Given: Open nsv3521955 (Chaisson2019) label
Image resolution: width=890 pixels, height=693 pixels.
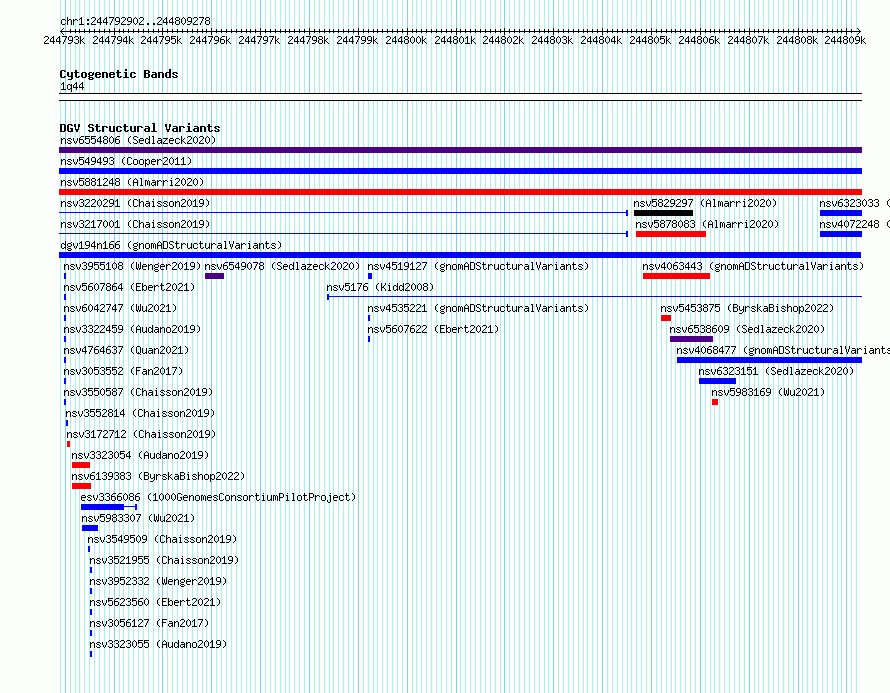Looking at the screenshot, I should [165, 560].
